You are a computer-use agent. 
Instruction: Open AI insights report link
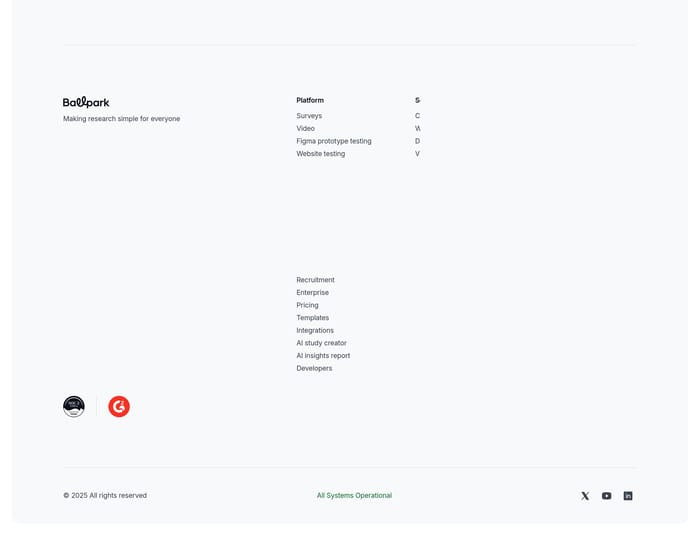coord(323,356)
